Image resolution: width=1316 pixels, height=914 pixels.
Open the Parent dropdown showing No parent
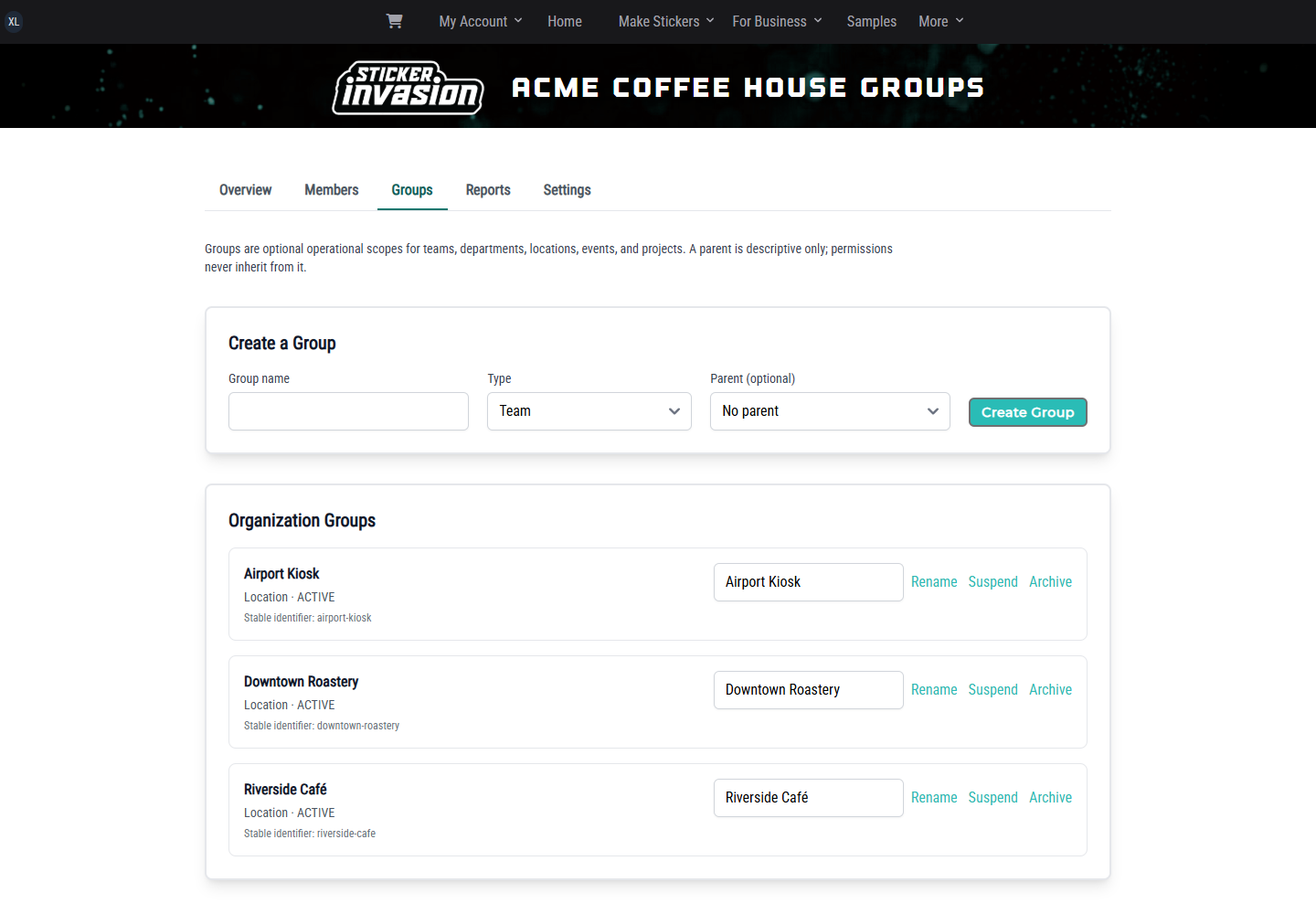tap(830, 411)
